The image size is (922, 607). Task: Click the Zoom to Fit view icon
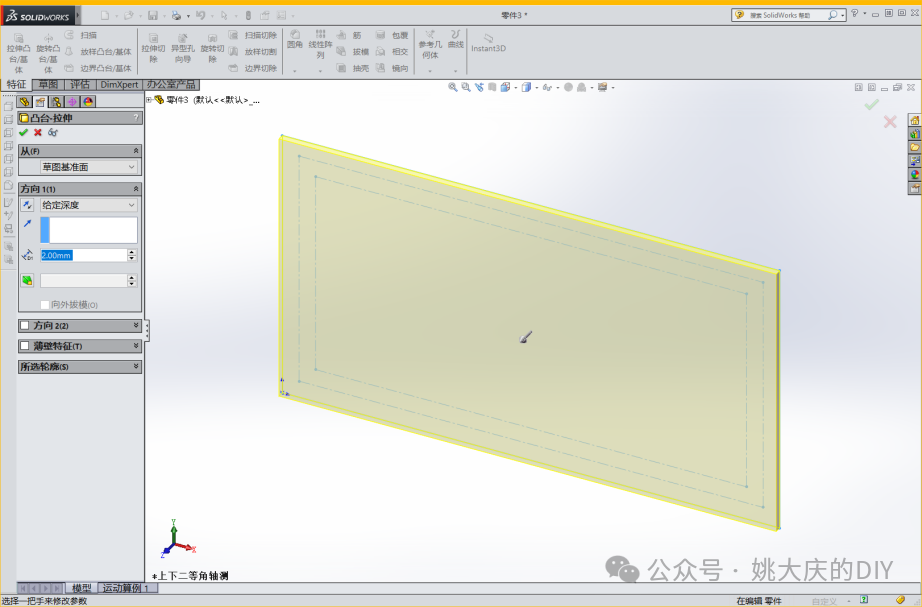click(453, 87)
